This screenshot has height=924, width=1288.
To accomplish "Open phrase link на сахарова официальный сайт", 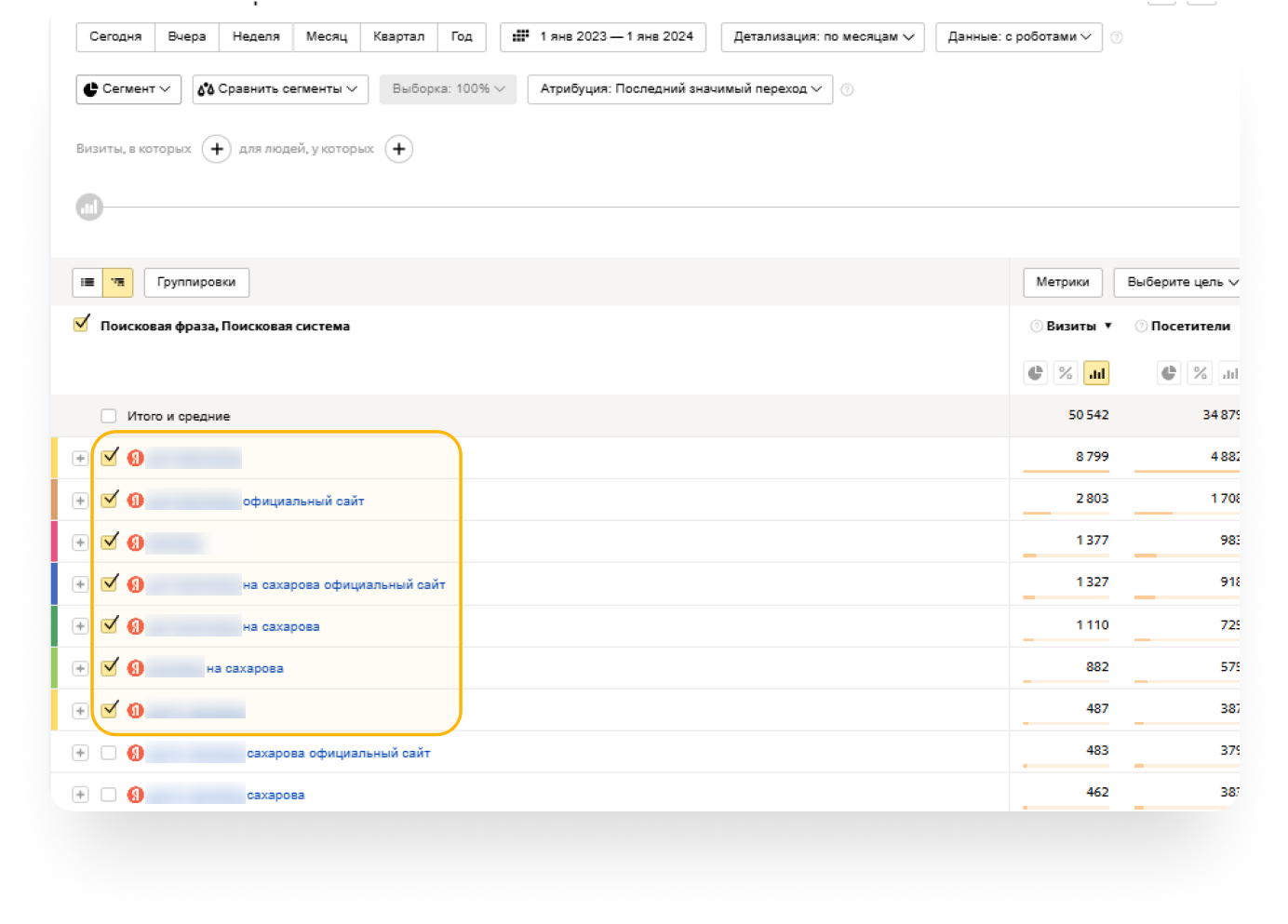I will [x=343, y=585].
